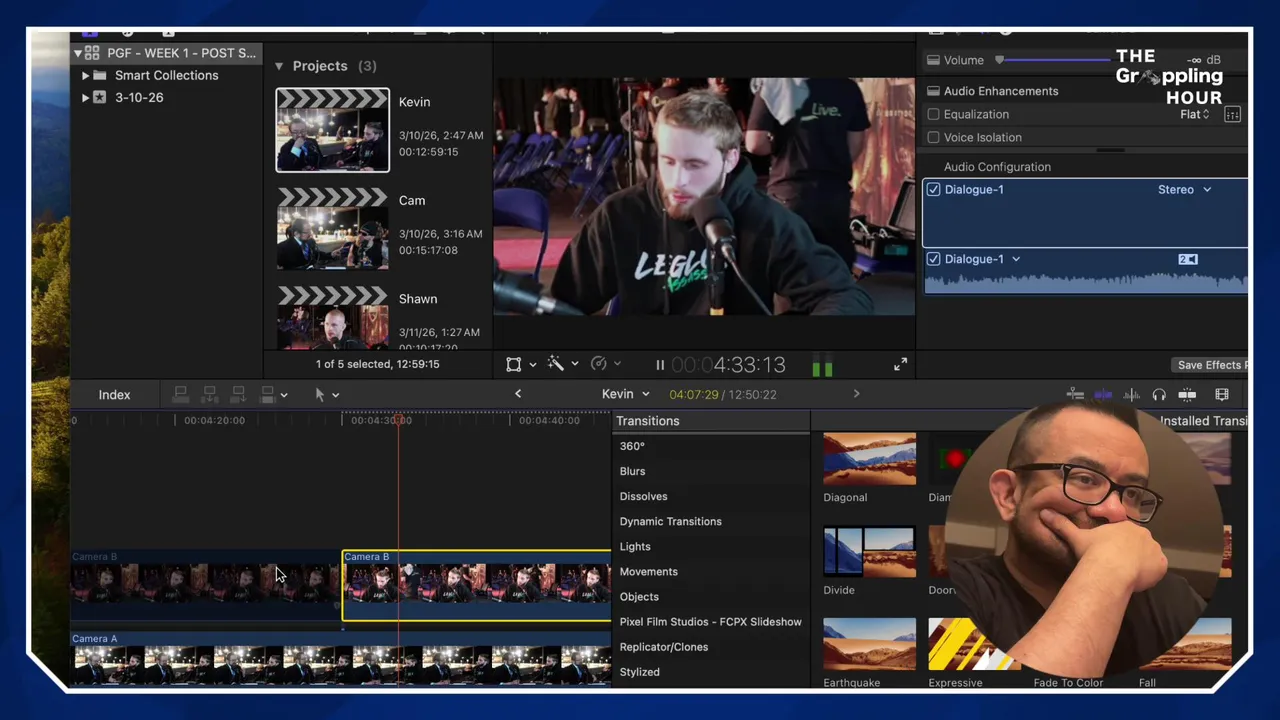
Task: Overwrite clip into the primary storyline
Action: pyautogui.click(x=267, y=395)
